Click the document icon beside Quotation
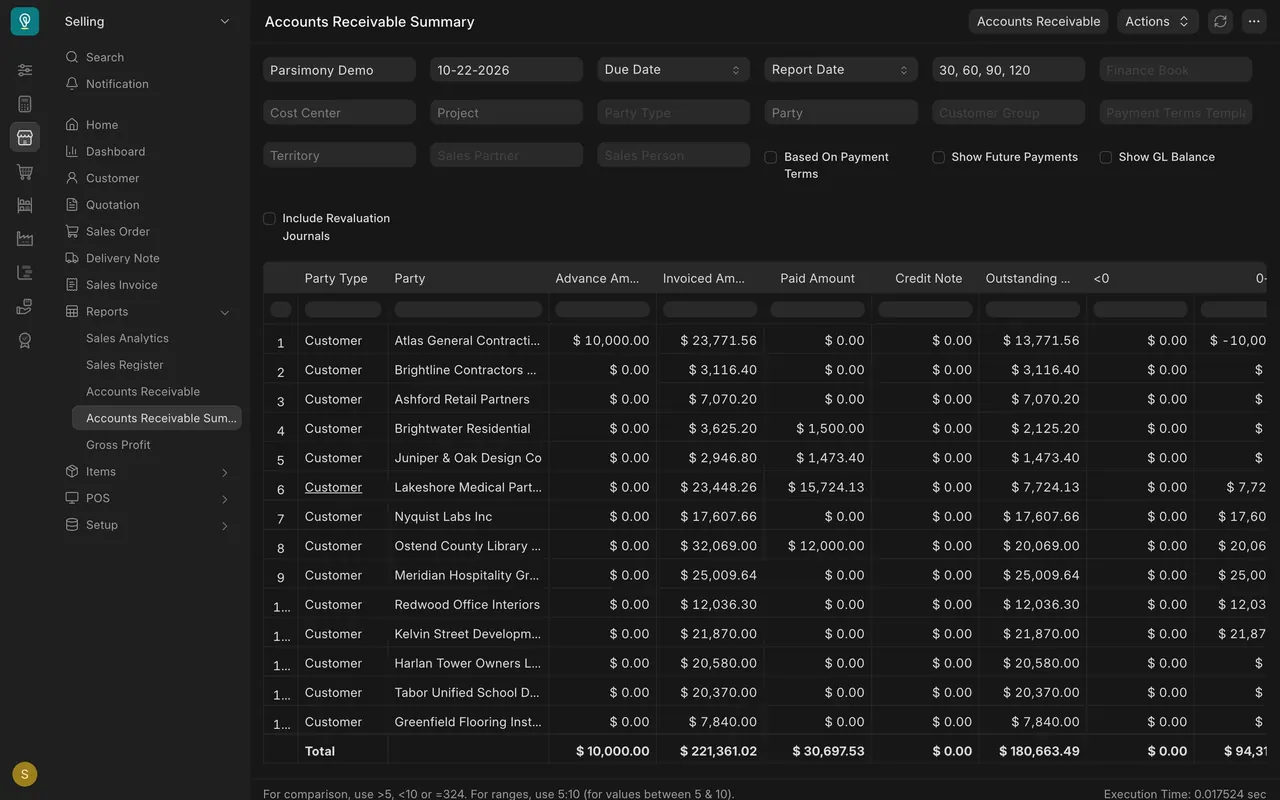This screenshot has width=1280, height=800. [x=72, y=205]
